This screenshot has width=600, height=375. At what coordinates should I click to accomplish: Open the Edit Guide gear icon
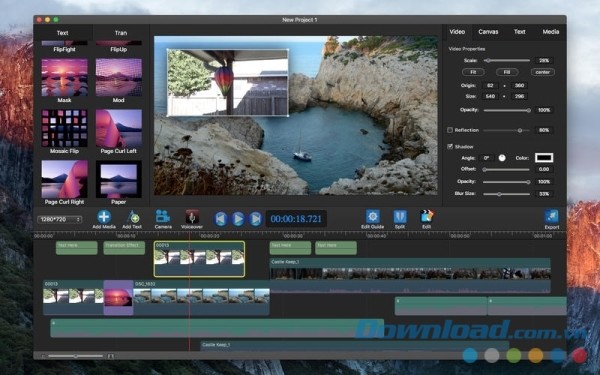pyautogui.click(x=372, y=217)
